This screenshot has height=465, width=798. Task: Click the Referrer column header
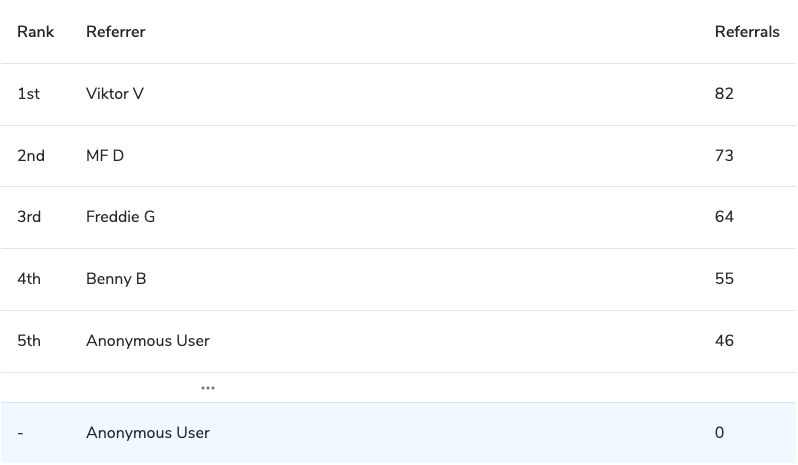click(x=115, y=32)
